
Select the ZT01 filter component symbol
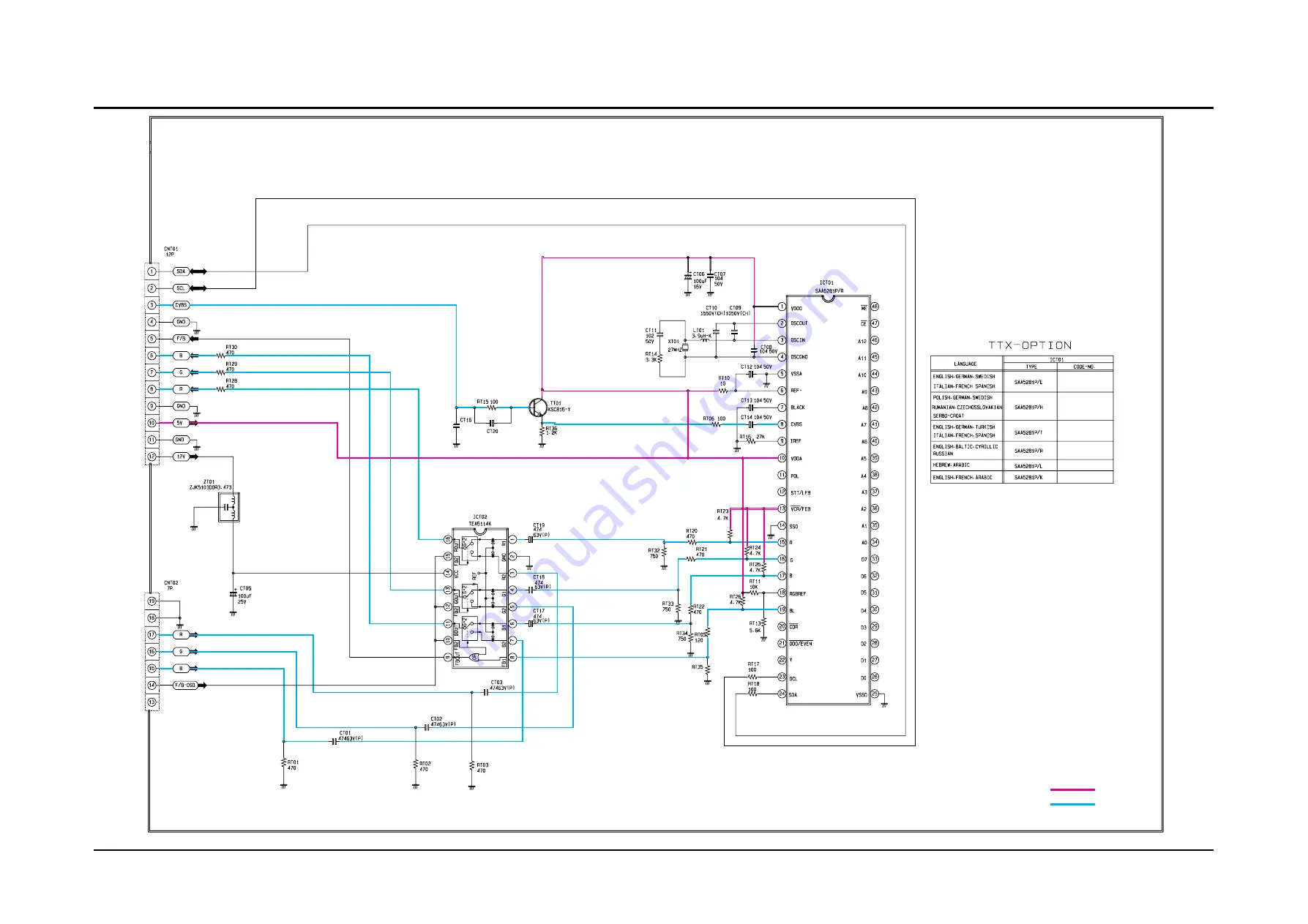coord(229,507)
